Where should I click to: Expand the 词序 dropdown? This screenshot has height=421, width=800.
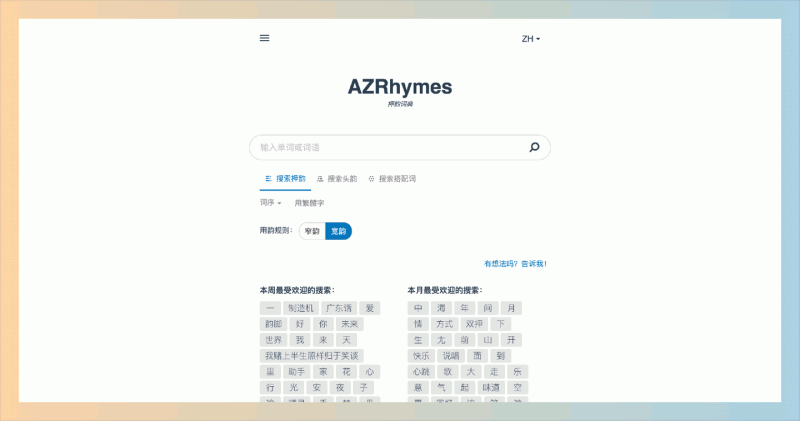(x=270, y=203)
